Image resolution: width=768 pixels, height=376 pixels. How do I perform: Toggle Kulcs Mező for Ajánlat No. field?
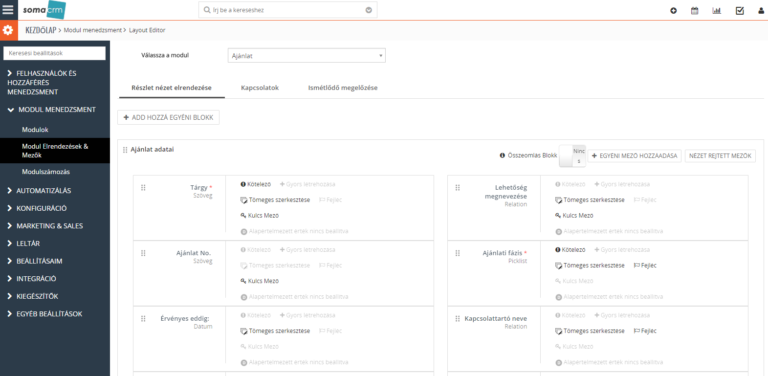tap(260, 281)
